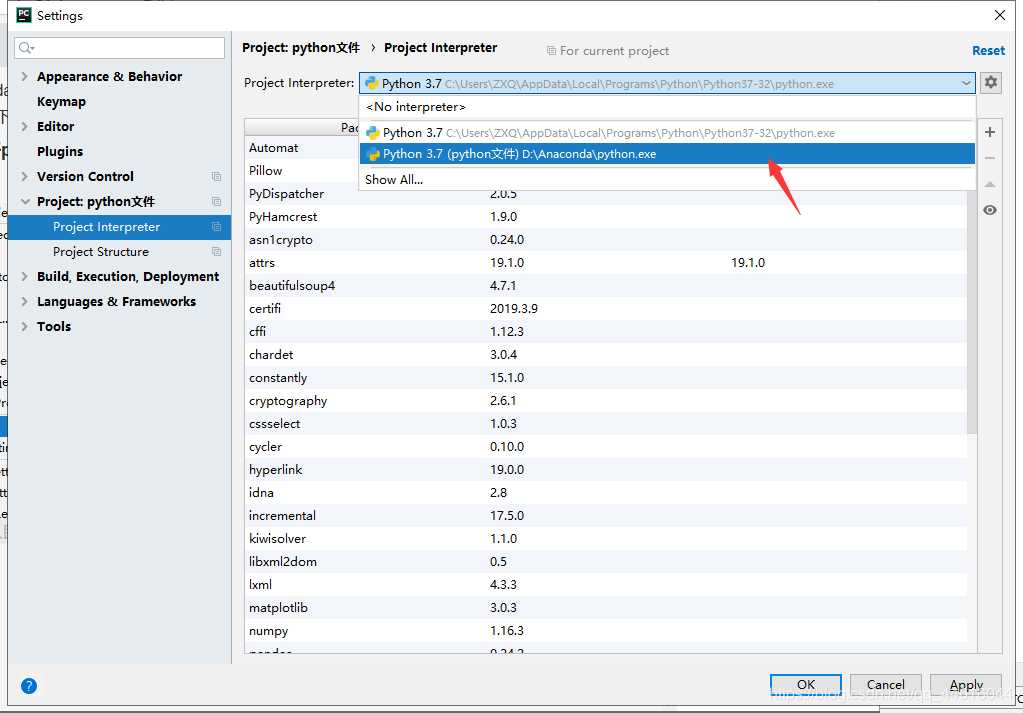Expand Appearance & Behavior section
This screenshot has height=713, width=1023.
[24, 76]
